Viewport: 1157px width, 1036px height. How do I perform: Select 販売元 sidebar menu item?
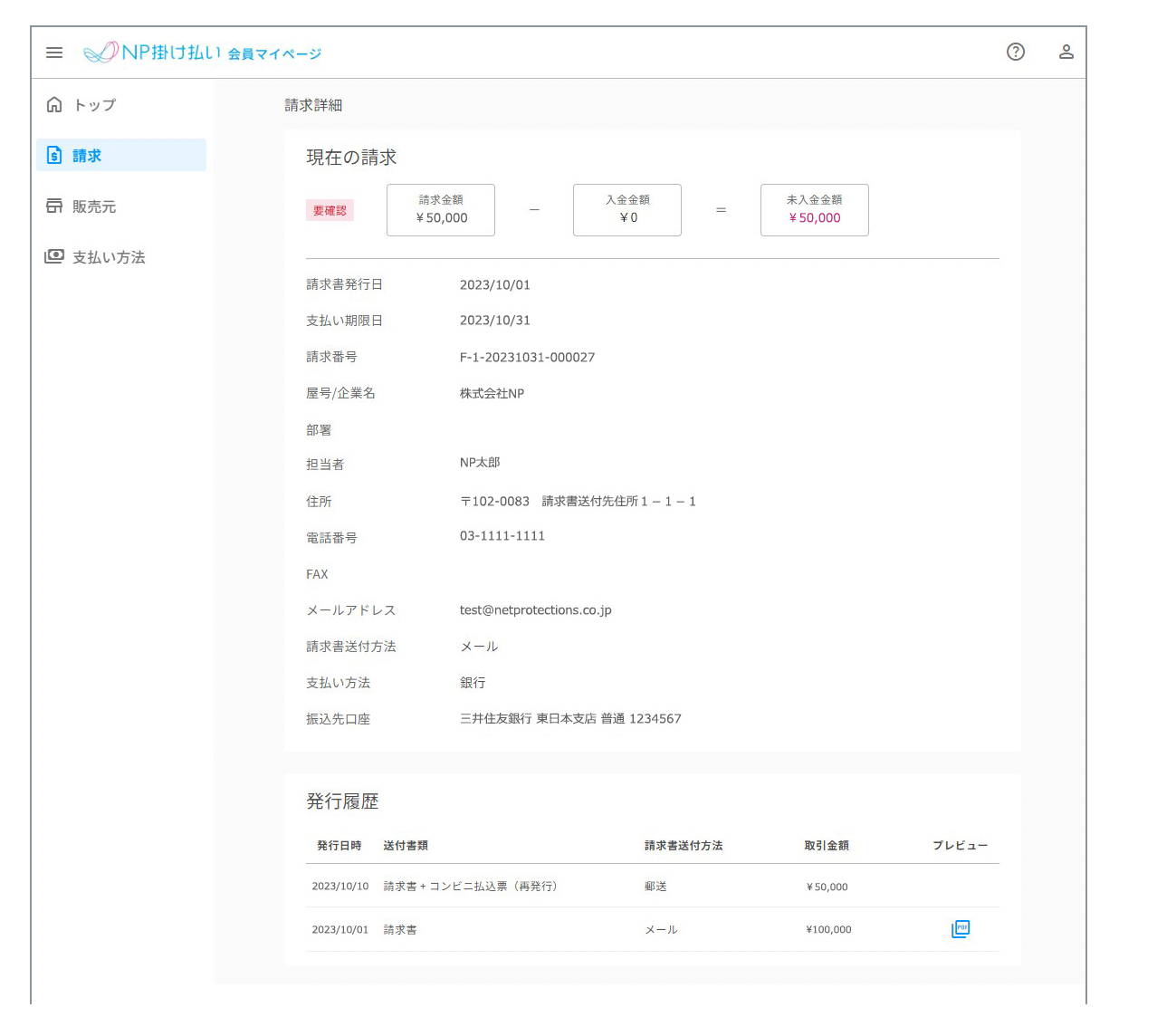pos(94,206)
